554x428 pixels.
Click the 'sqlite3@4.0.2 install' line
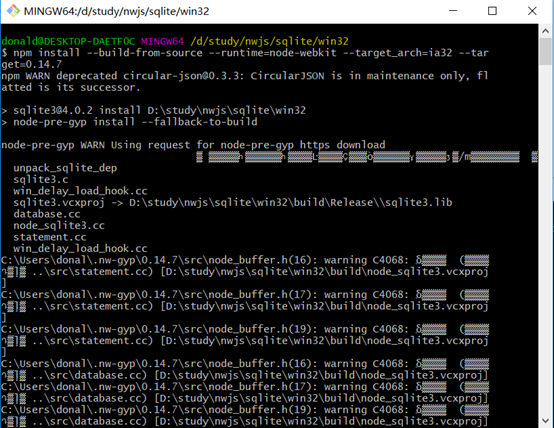point(153,110)
